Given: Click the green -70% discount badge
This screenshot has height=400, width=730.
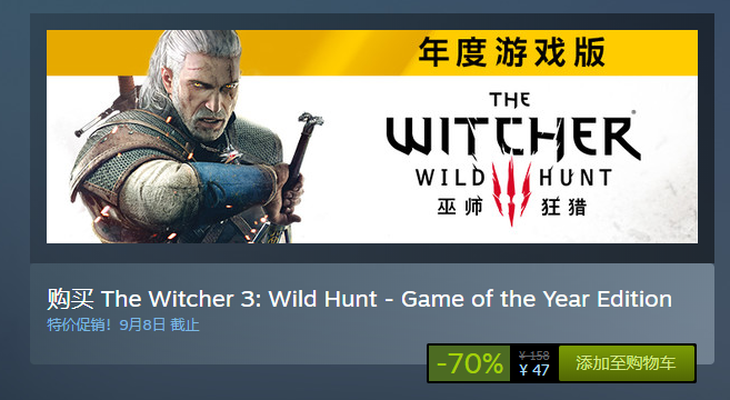Looking at the screenshot, I should (469, 363).
